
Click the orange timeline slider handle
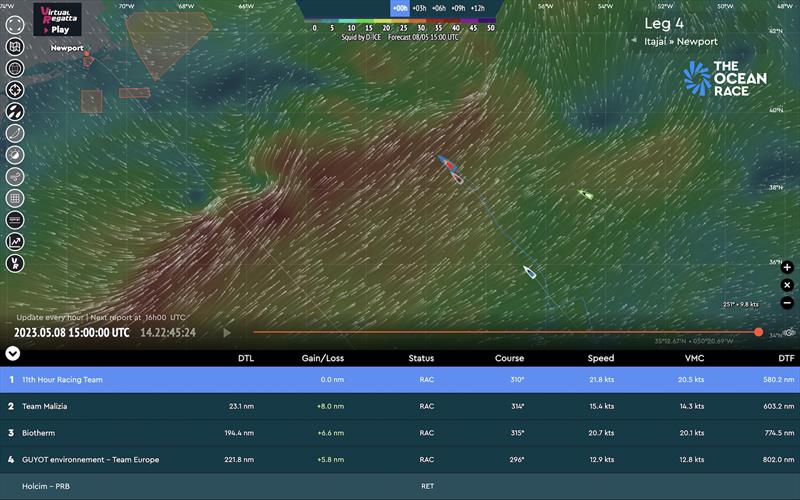tap(759, 332)
